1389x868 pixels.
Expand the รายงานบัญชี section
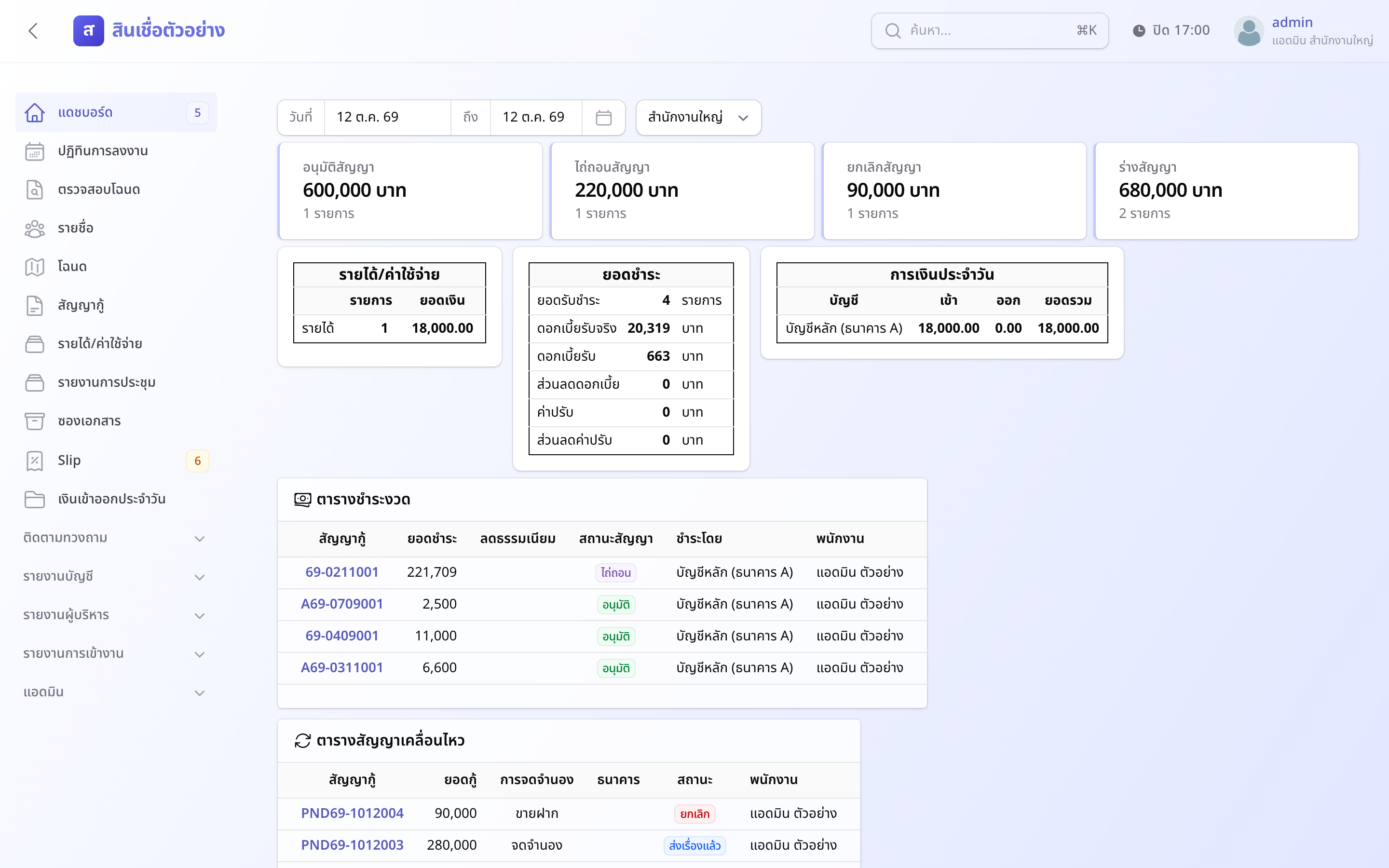115,576
